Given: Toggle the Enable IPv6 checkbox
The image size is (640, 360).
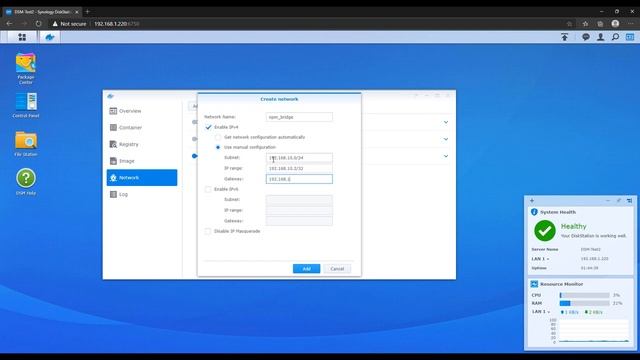Looking at the screenshot, I should click(208, 189).
